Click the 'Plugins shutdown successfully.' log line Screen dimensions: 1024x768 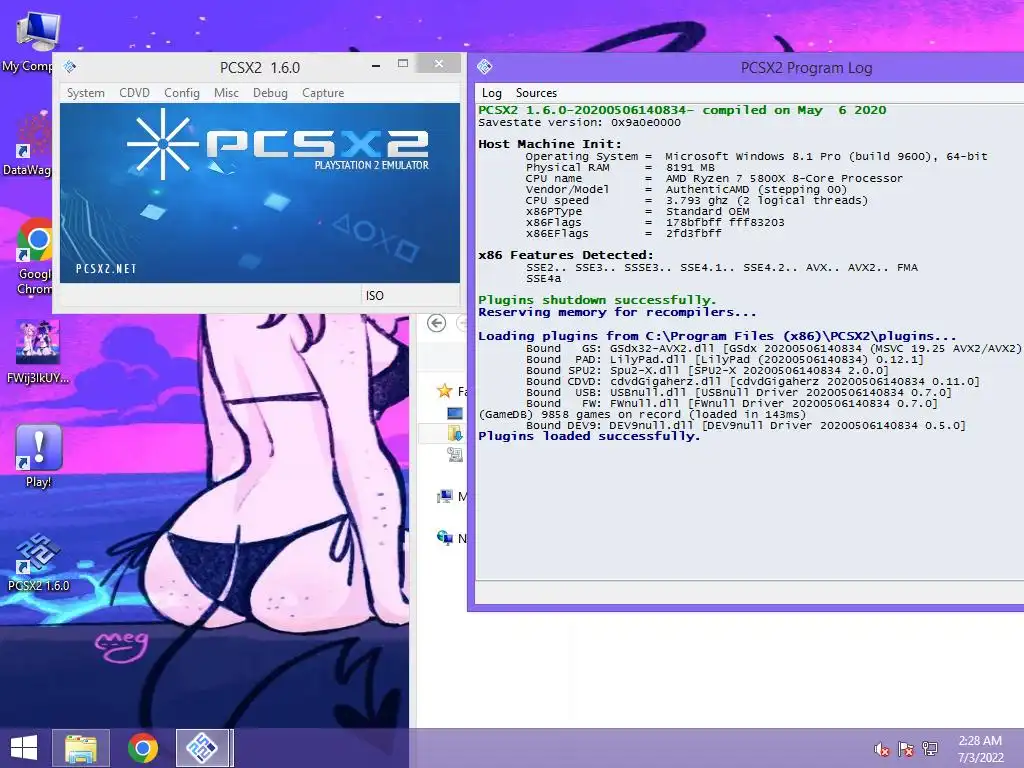pyautogui.click(x=597, y=300)
